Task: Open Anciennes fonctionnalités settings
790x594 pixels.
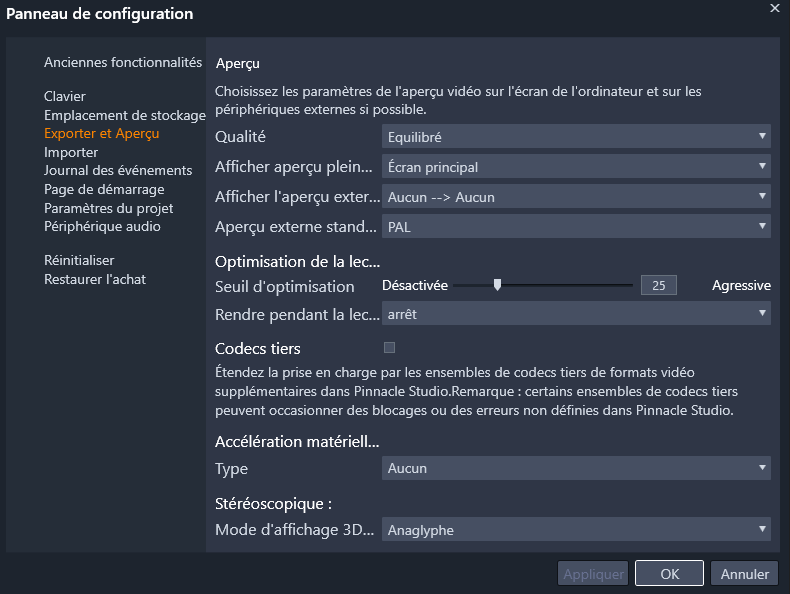Action: (x=123, y=62)
